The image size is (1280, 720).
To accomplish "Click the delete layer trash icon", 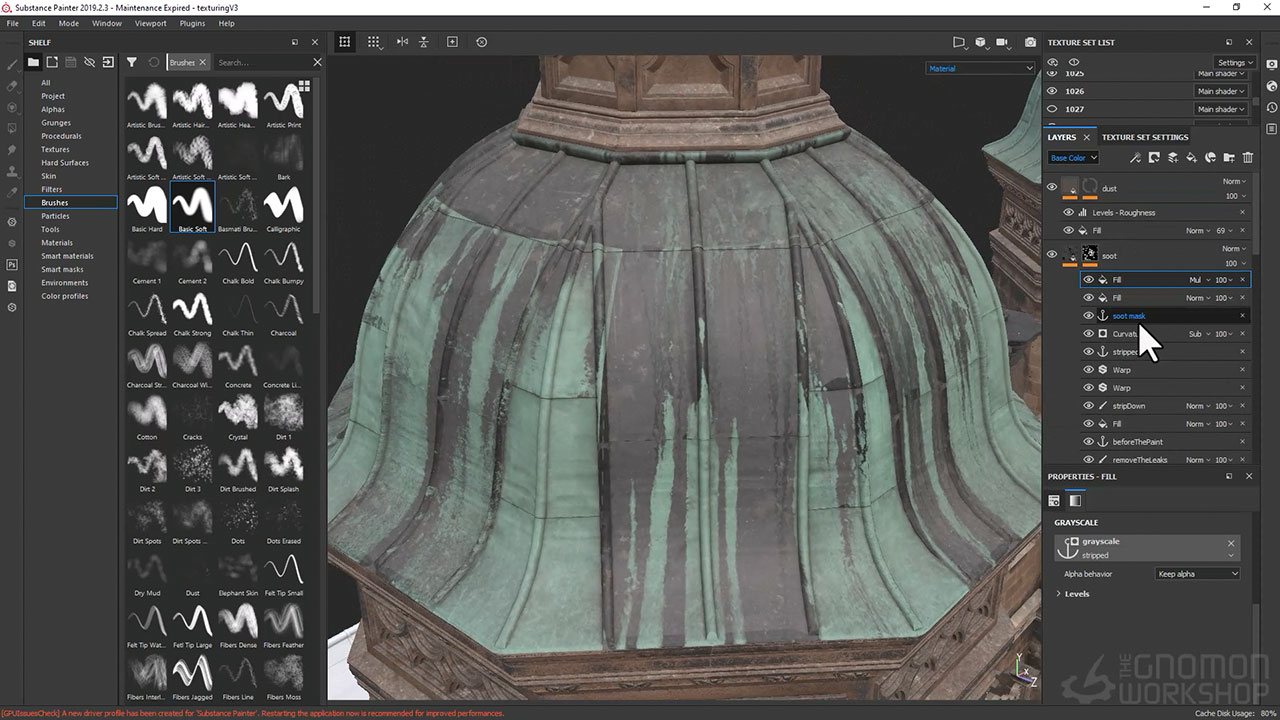I will tap(1247, 158).
